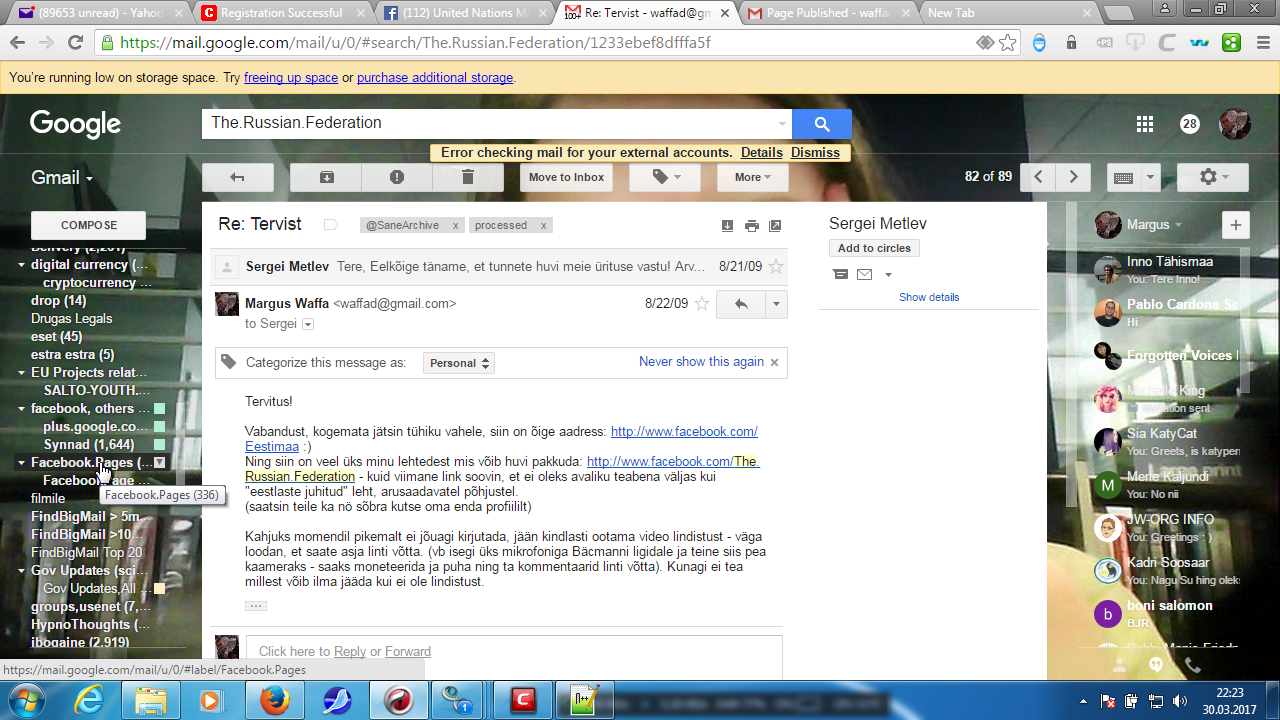1280x720 pixels.
Task: Go to newer conversation arrow
Action: coord(1038,177)
